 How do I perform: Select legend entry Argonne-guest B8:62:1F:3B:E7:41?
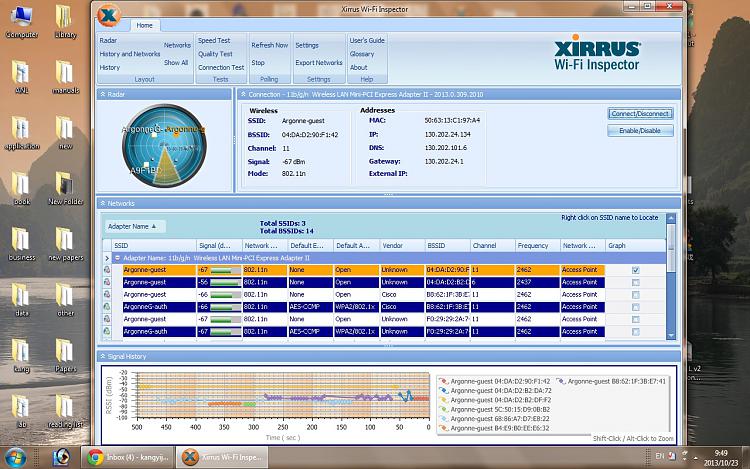[611, 382]
